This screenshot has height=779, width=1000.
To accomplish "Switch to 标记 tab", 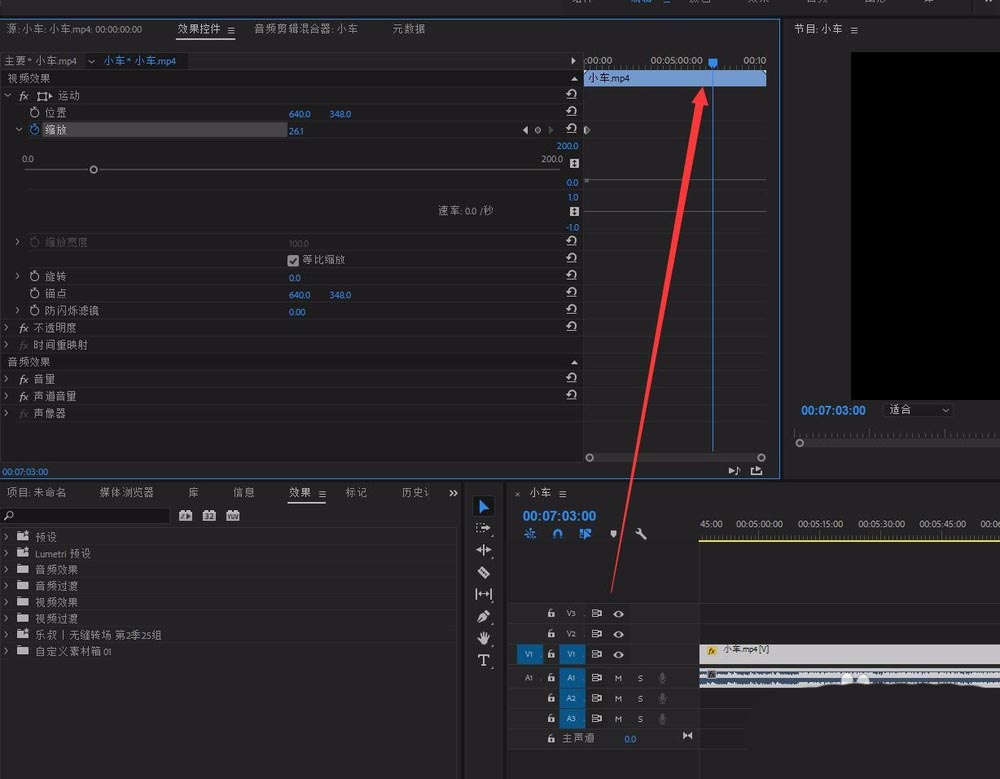I will click(x=356, y=493).
